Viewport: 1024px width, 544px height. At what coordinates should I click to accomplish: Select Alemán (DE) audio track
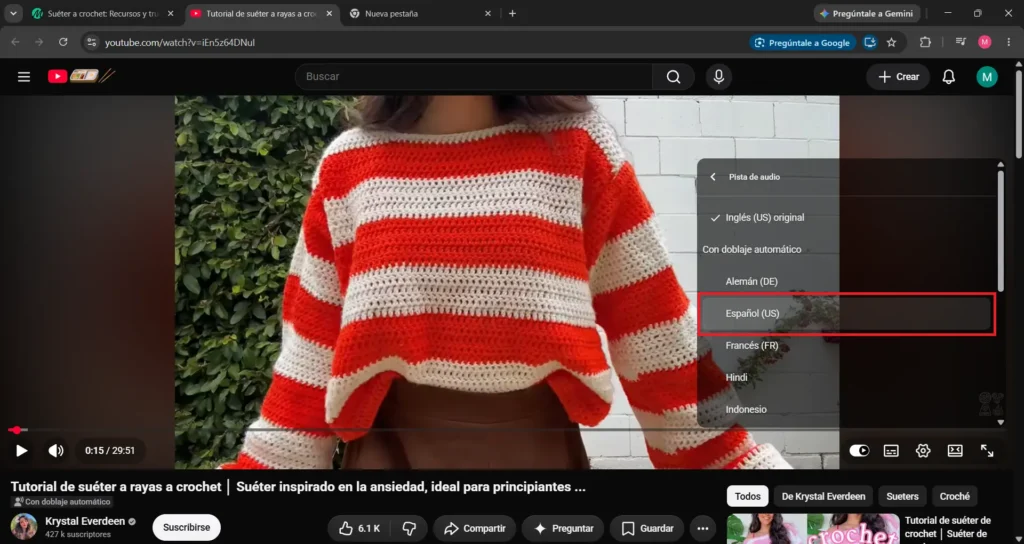click(846, 281)
